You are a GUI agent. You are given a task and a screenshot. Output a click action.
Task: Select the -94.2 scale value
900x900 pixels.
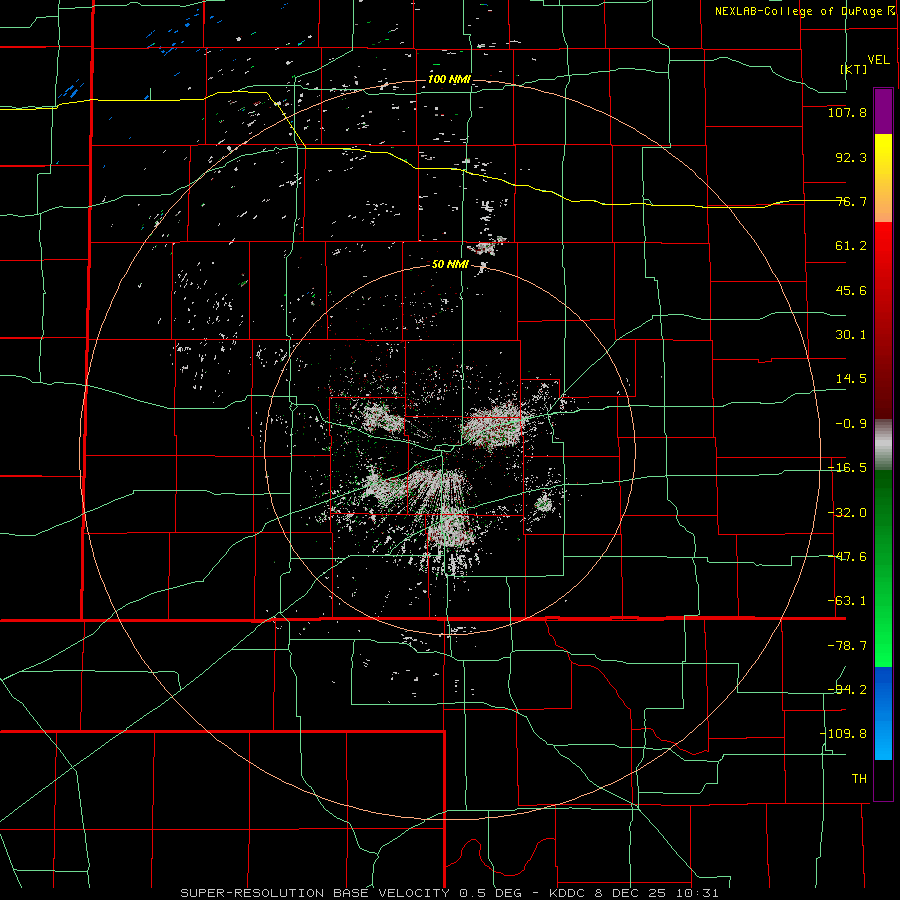[847, 690]
